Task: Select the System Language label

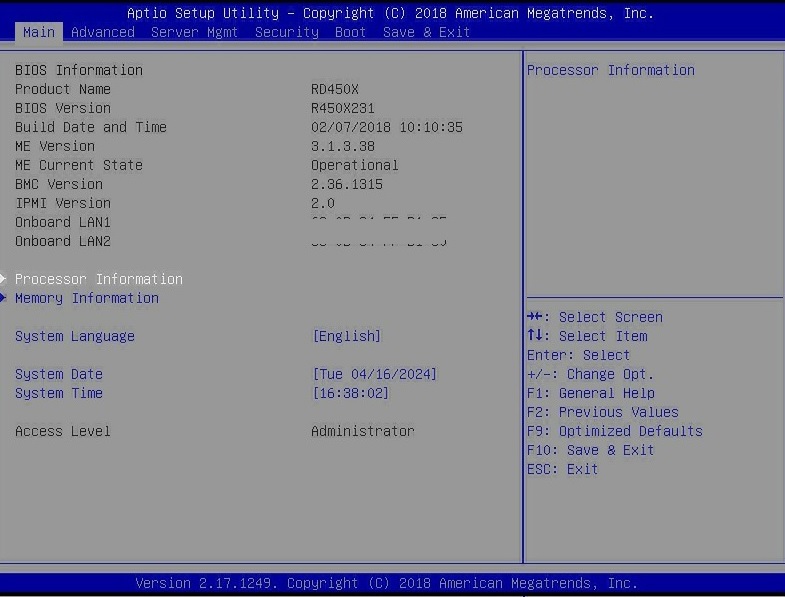Action: pos(75,336)
